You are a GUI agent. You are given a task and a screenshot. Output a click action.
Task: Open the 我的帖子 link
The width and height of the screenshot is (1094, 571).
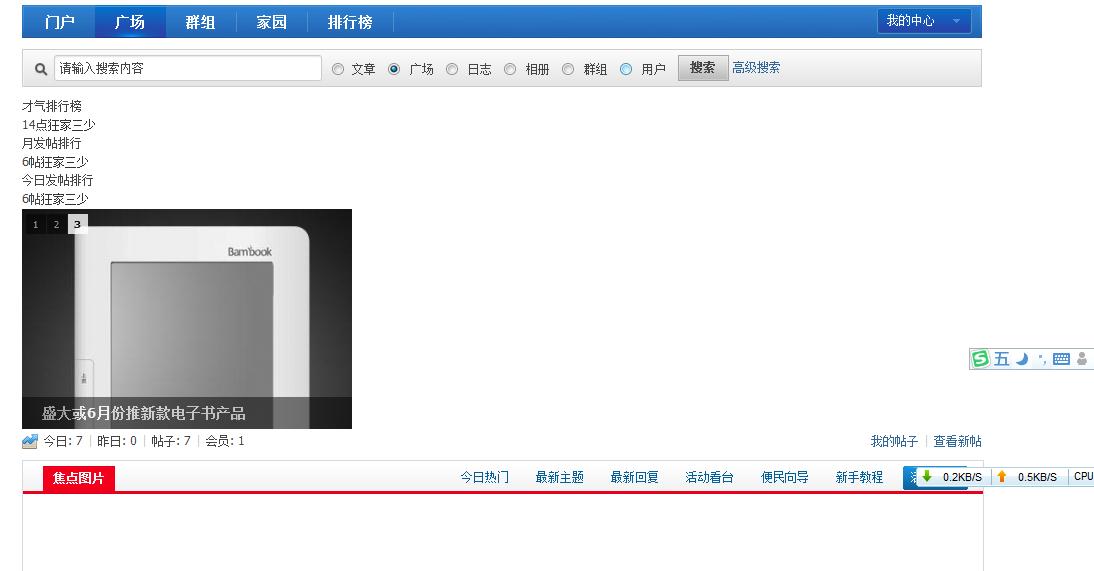coord(894,441)
